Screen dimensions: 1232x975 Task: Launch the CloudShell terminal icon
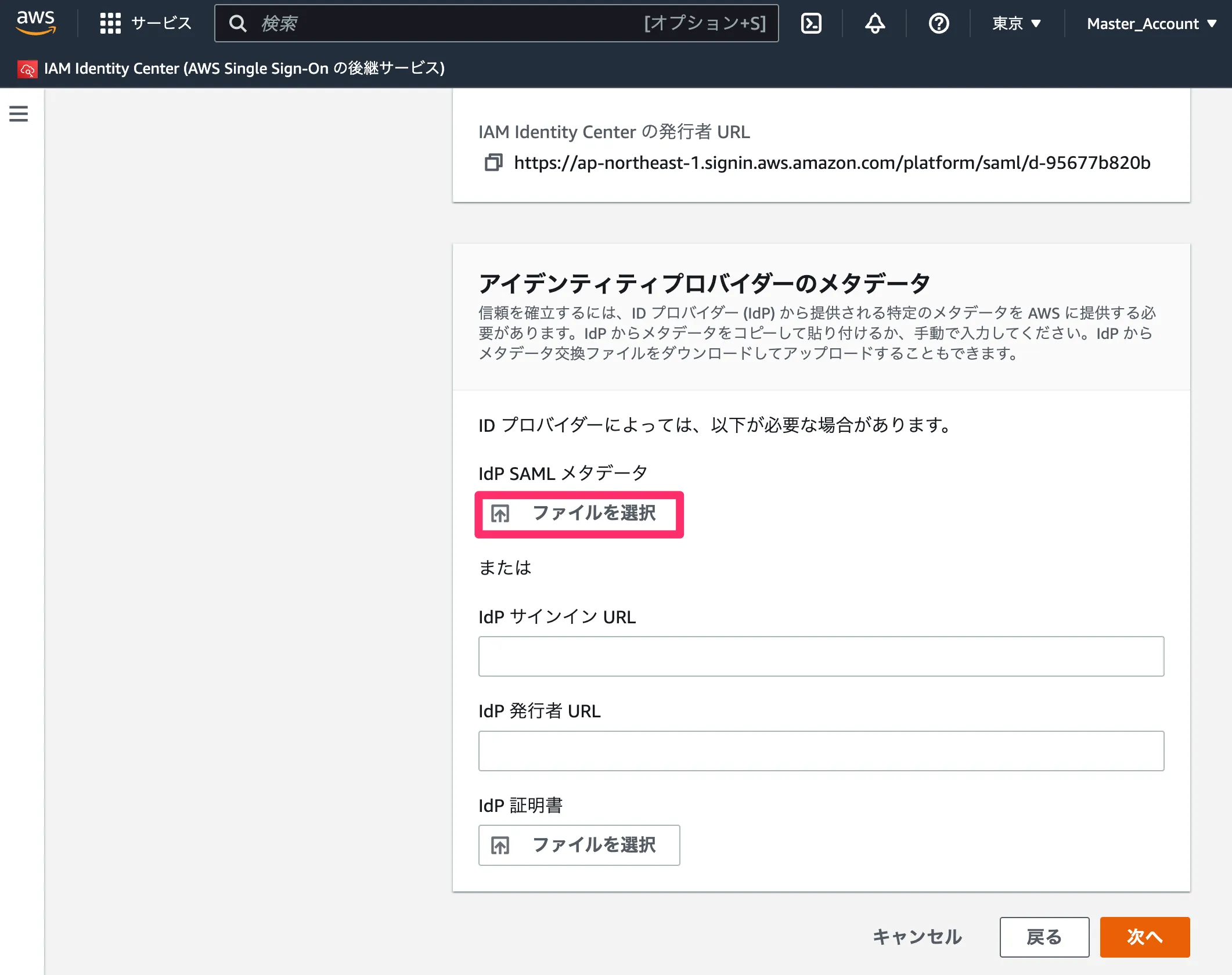811,23
